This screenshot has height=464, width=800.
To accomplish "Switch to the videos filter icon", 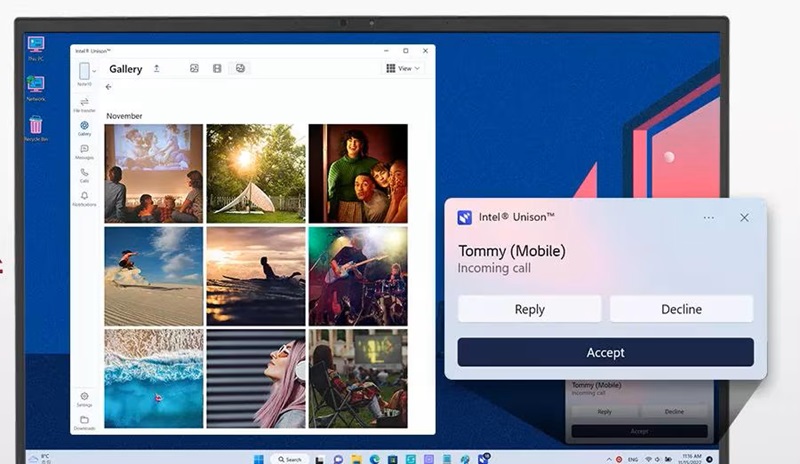I will [217, 68].
